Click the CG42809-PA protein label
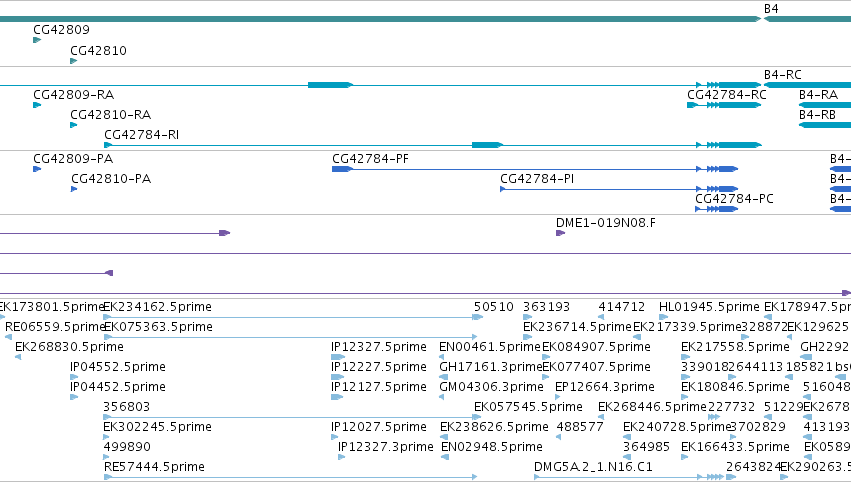 73,158
